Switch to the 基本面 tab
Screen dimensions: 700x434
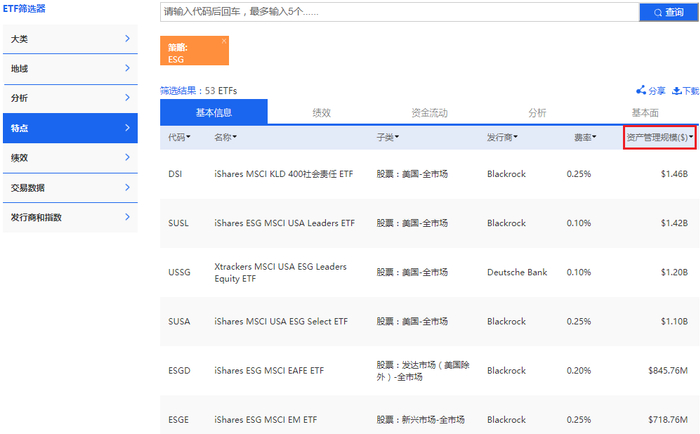click(645, 113)
